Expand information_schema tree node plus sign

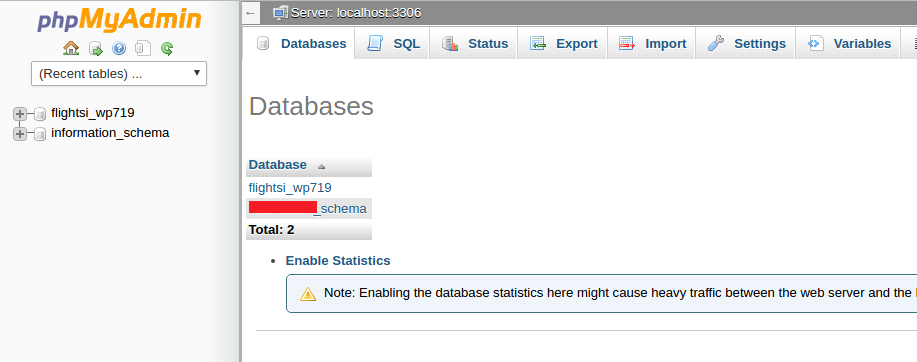[20, 134]
